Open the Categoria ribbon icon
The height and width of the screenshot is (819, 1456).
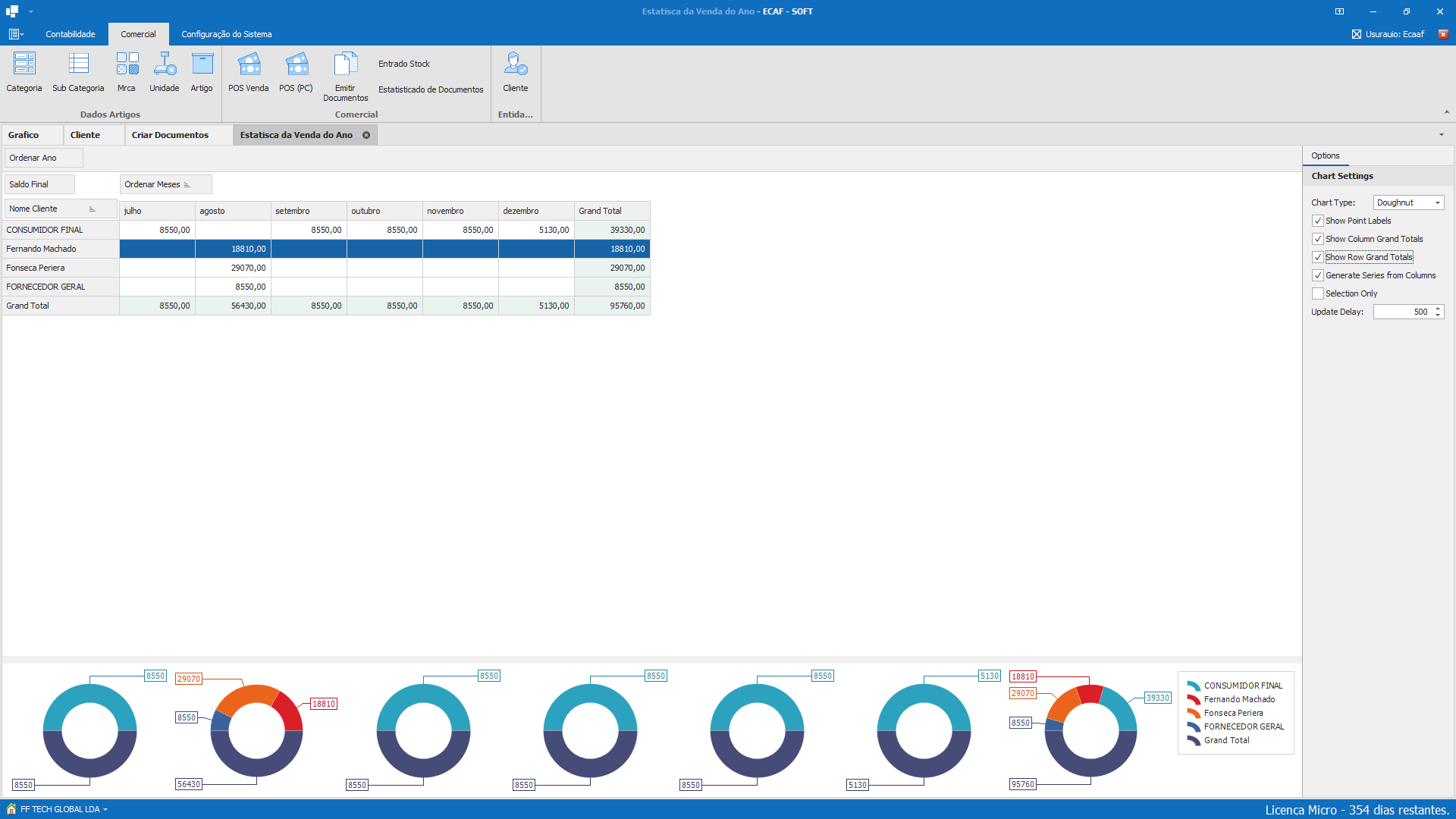pos(24,64)
